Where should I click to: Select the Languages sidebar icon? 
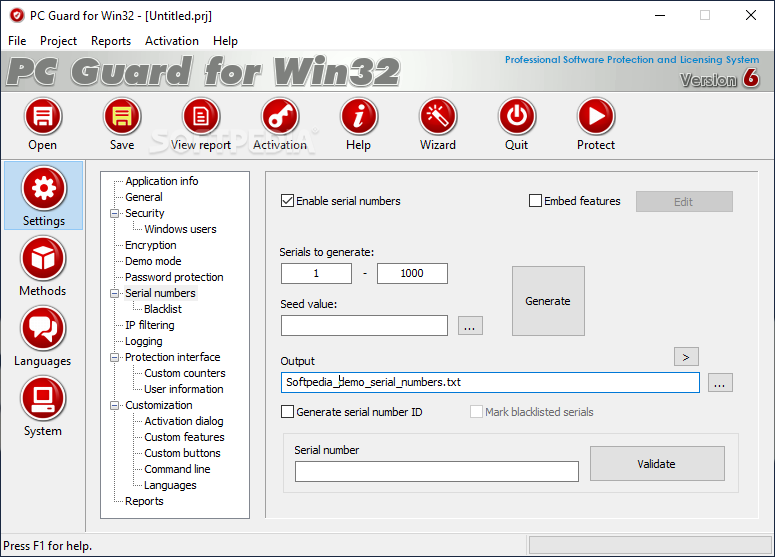[x=43, y=329]
